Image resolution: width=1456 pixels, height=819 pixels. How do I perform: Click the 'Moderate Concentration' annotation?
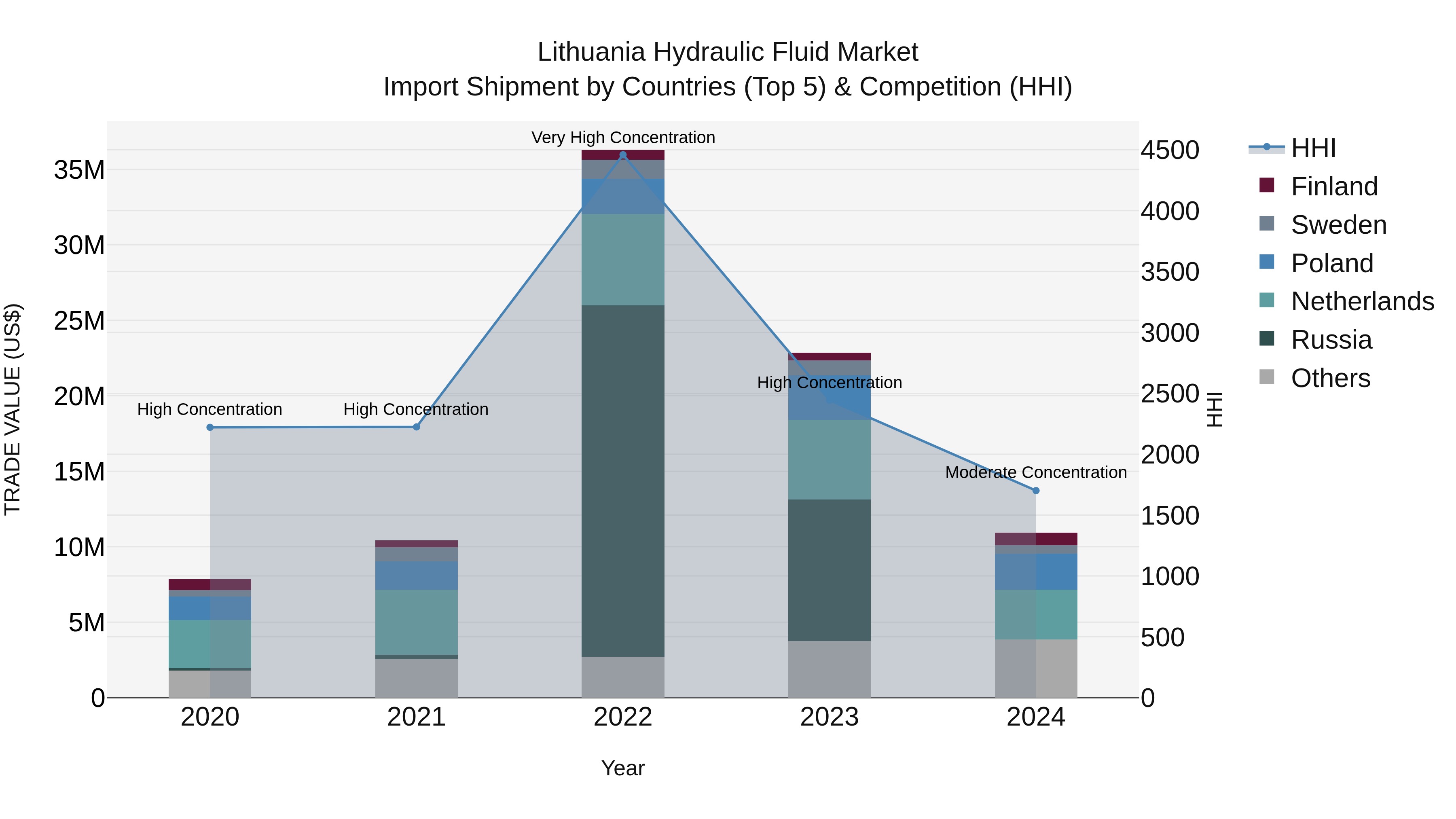[x=1036, y=472]
